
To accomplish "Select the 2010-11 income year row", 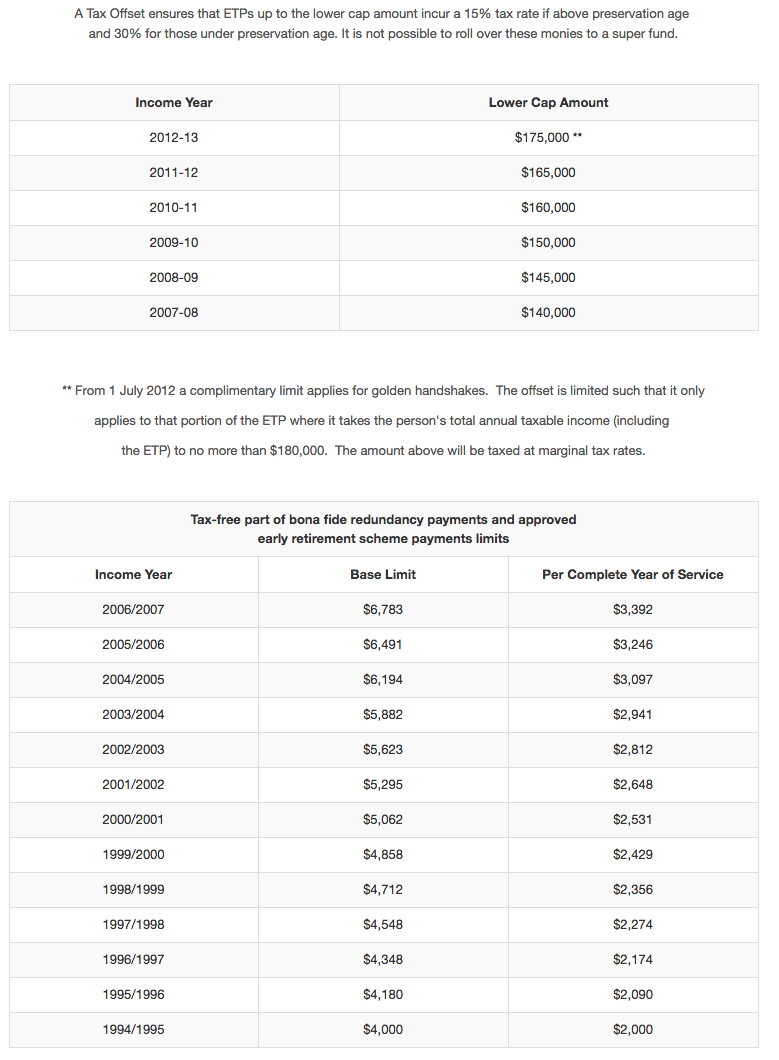I will (x=174, y=208).
